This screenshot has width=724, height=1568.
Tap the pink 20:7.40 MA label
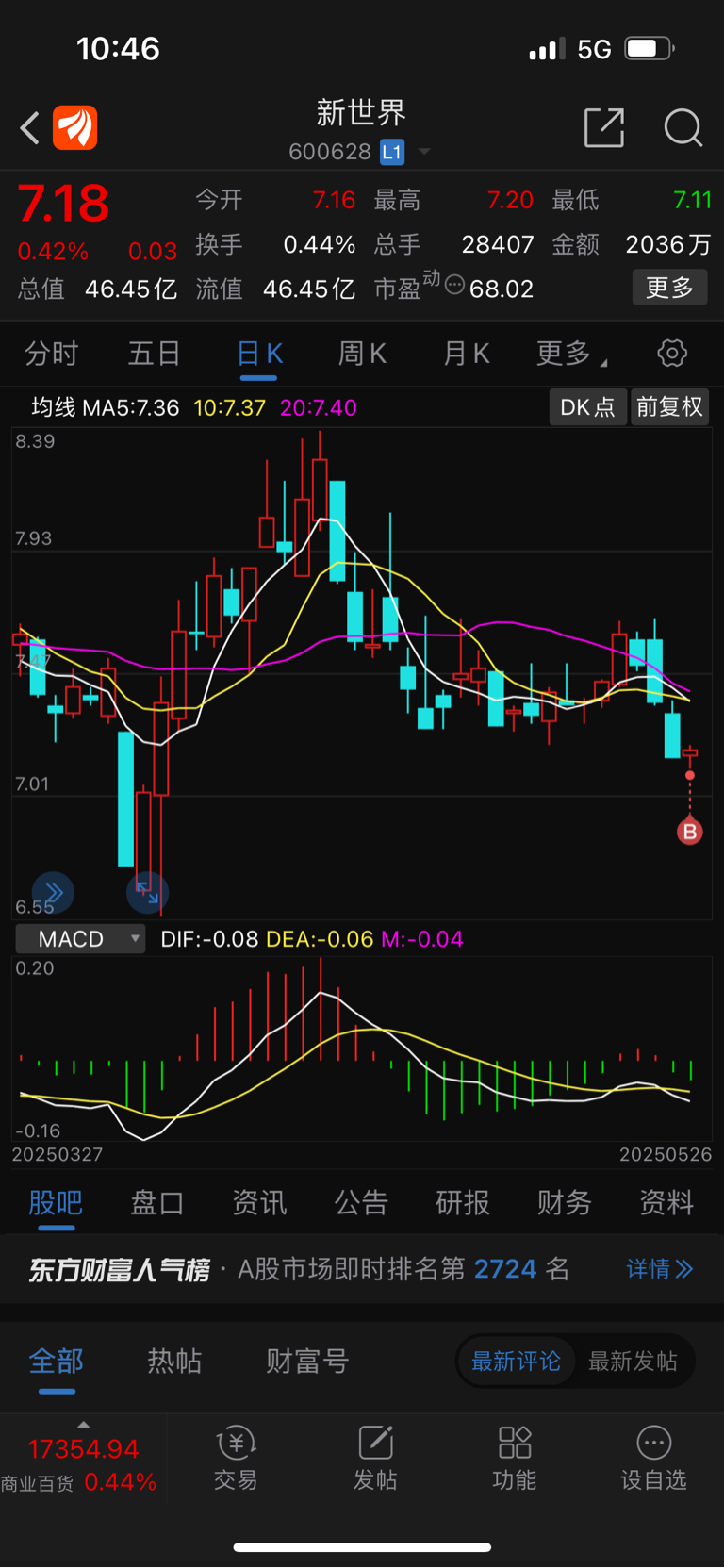click(x=319, y=408)
